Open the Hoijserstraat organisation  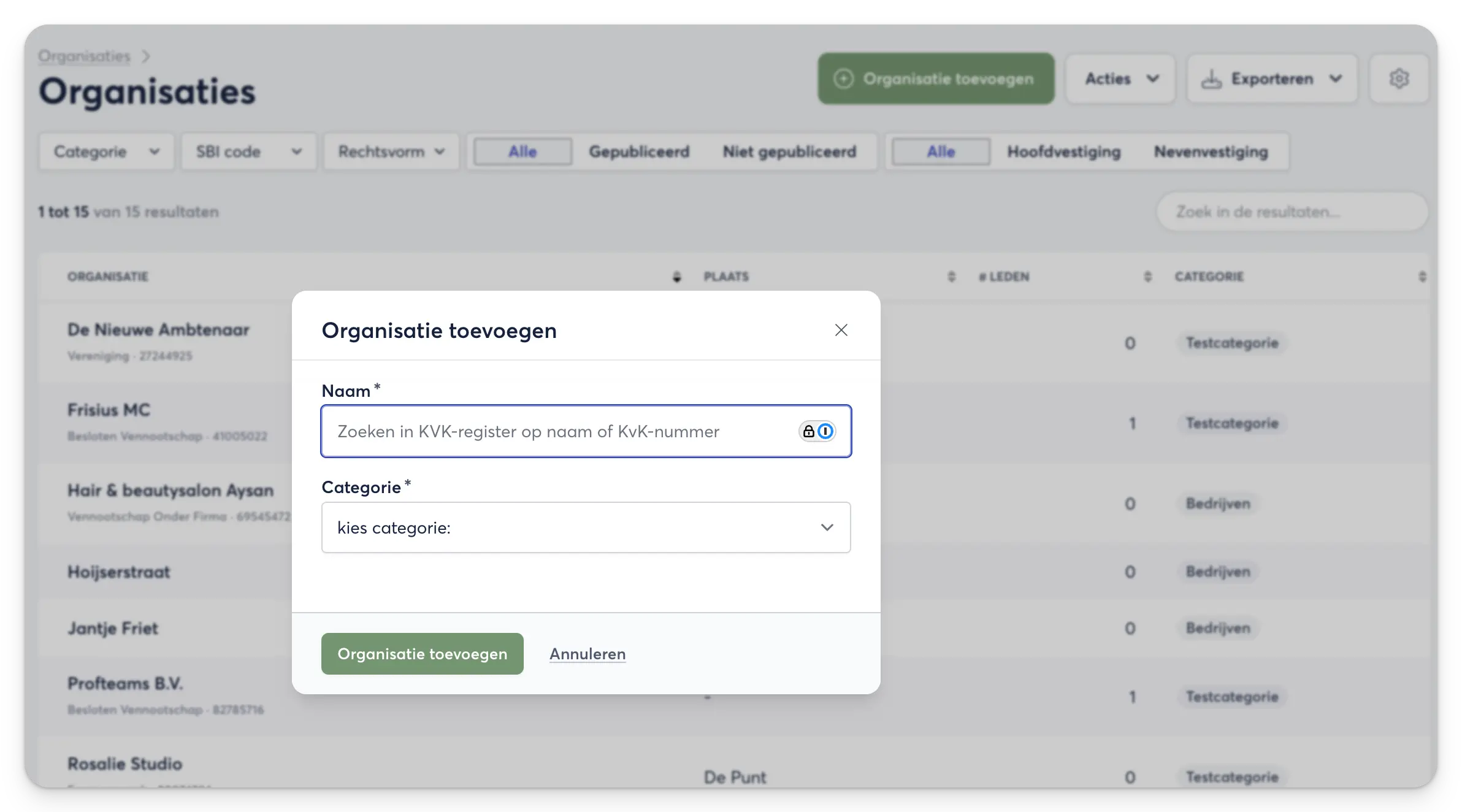[x=118, y=572]
